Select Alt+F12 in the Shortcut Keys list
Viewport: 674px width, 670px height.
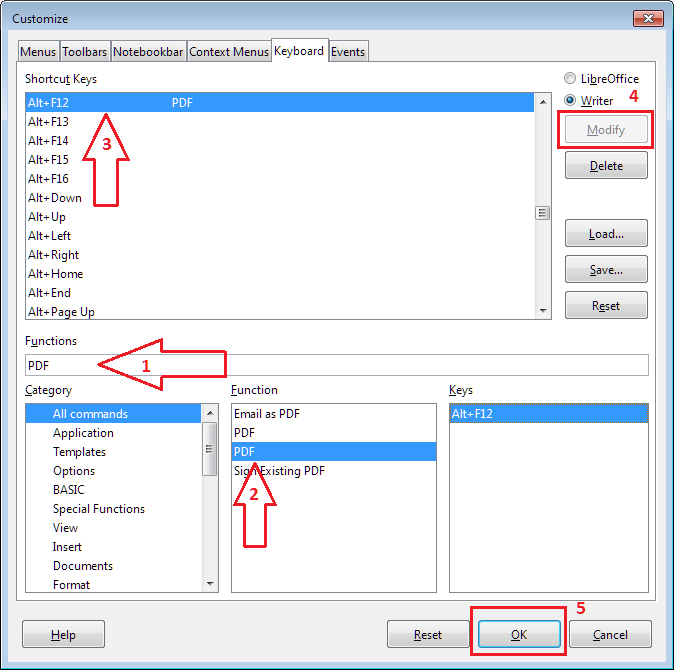pos(48,103)
